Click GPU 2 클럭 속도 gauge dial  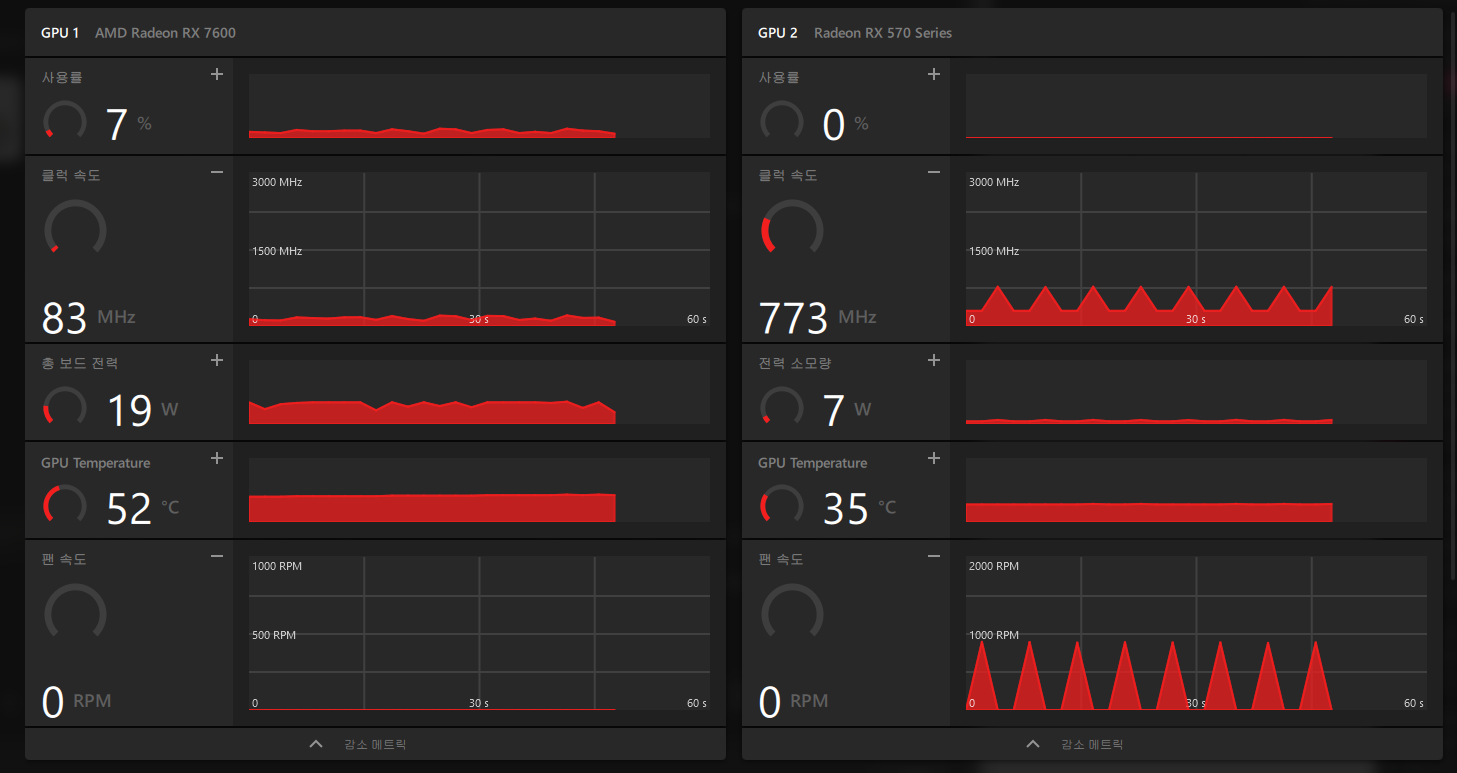tap(792, 228)
